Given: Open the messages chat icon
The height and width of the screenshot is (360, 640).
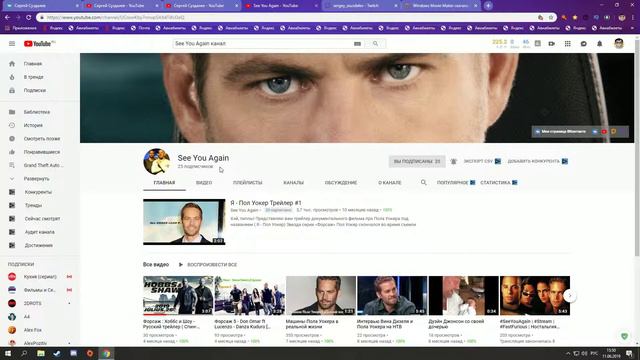Looking at the screenshot, I should pos(584,44).
